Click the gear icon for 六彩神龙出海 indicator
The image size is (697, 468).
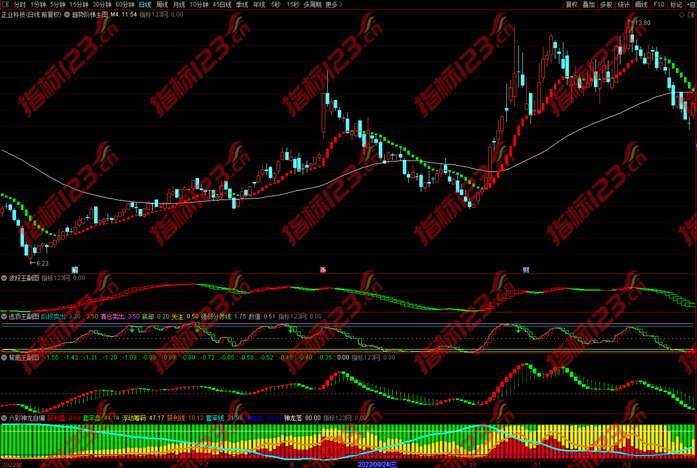(4, 415)
